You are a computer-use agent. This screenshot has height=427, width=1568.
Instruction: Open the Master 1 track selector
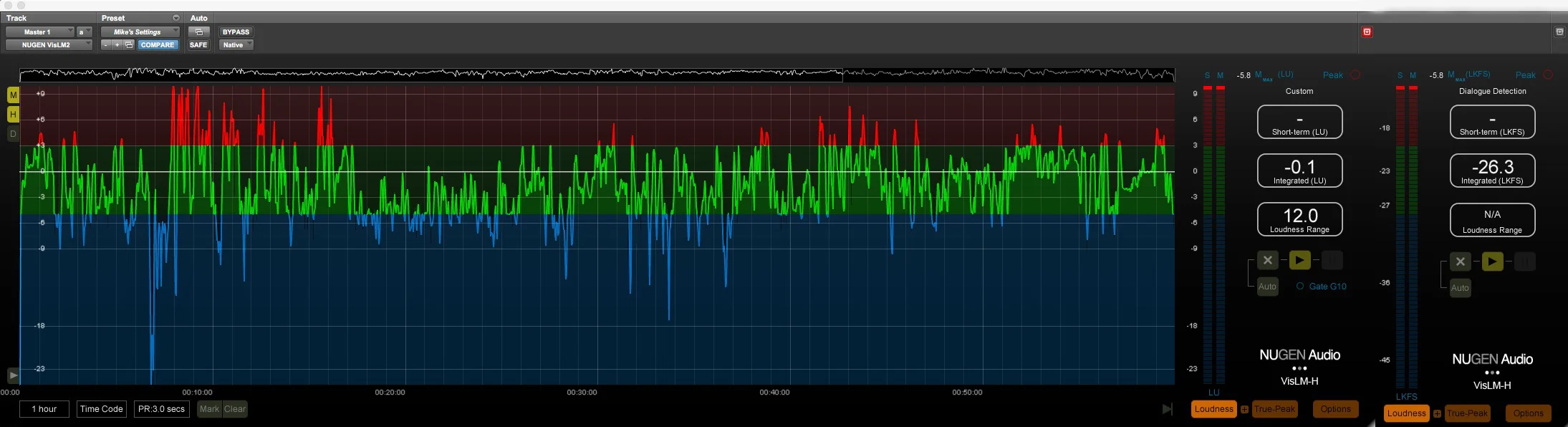pyautogui.click(x=39, y=32)
